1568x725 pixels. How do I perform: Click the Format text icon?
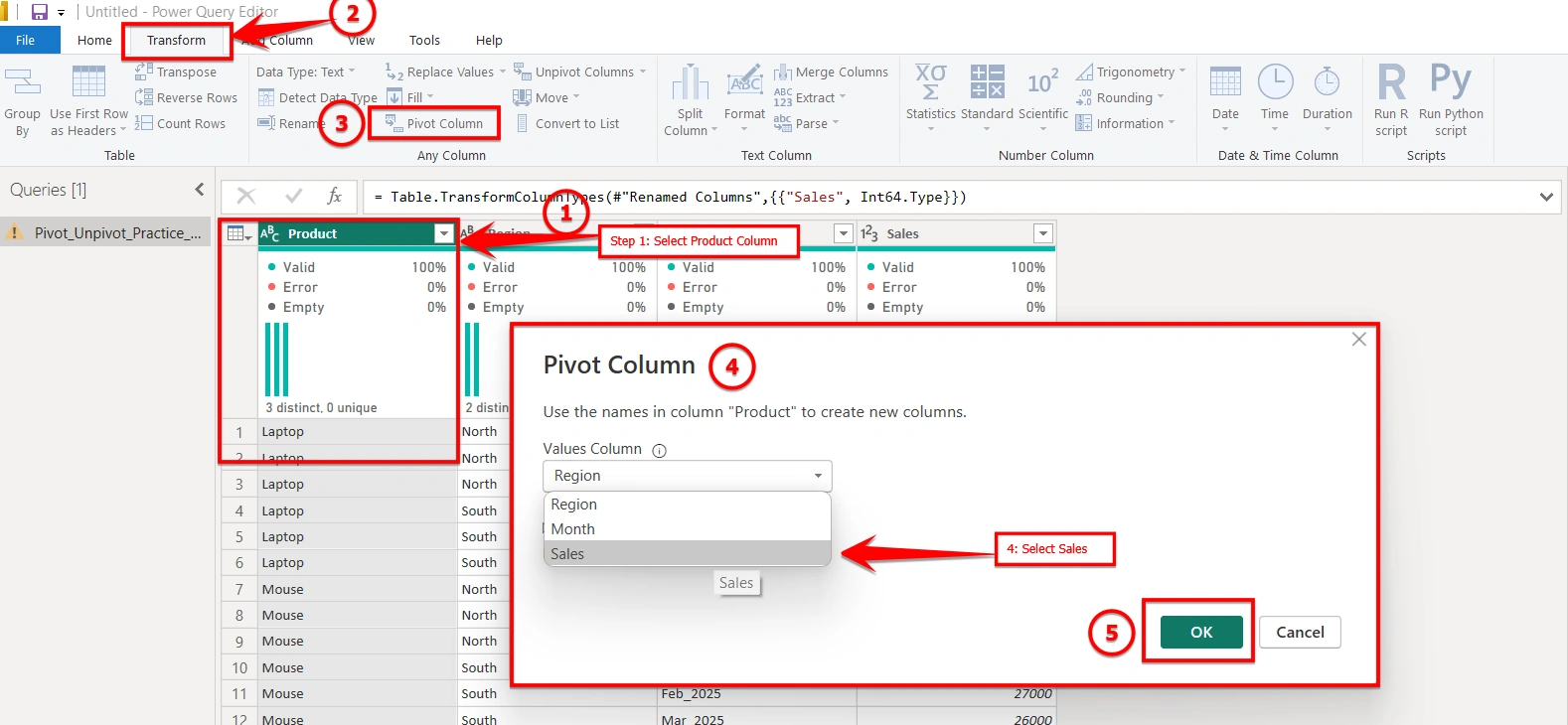click(744, 82)
